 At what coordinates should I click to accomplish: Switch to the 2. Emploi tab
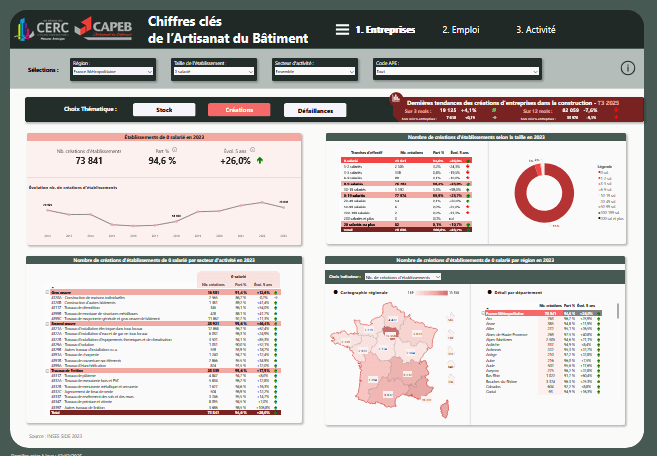(461, 30)
